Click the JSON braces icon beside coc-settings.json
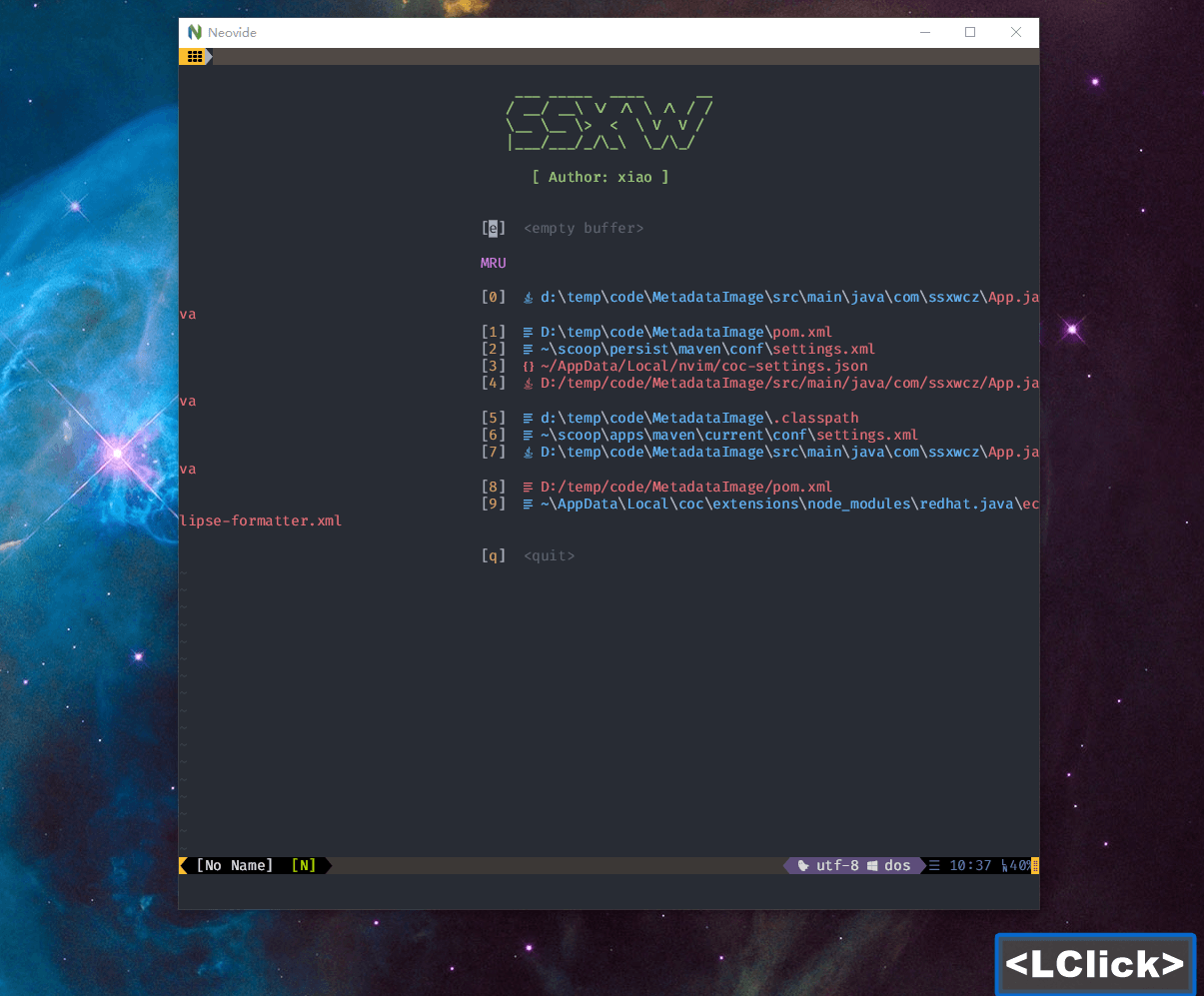 [x=529, y=367]
